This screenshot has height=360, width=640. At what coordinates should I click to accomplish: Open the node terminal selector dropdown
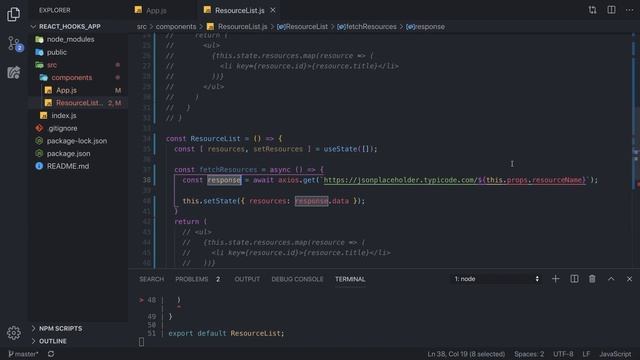point(496,279)
